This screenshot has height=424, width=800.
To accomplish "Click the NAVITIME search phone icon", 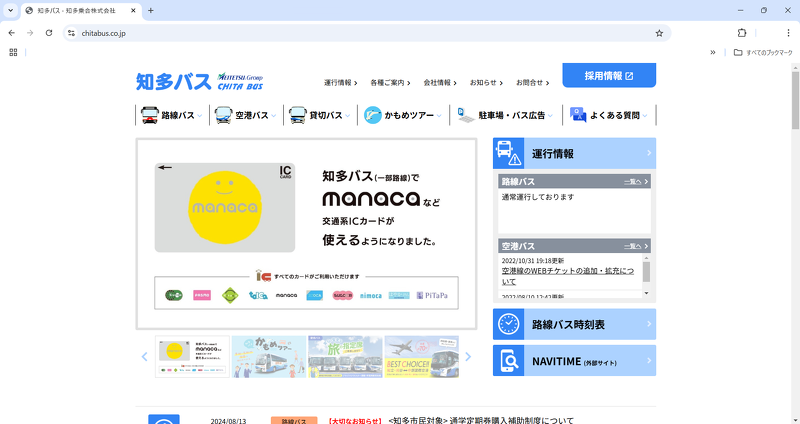I will coord(509,361).
